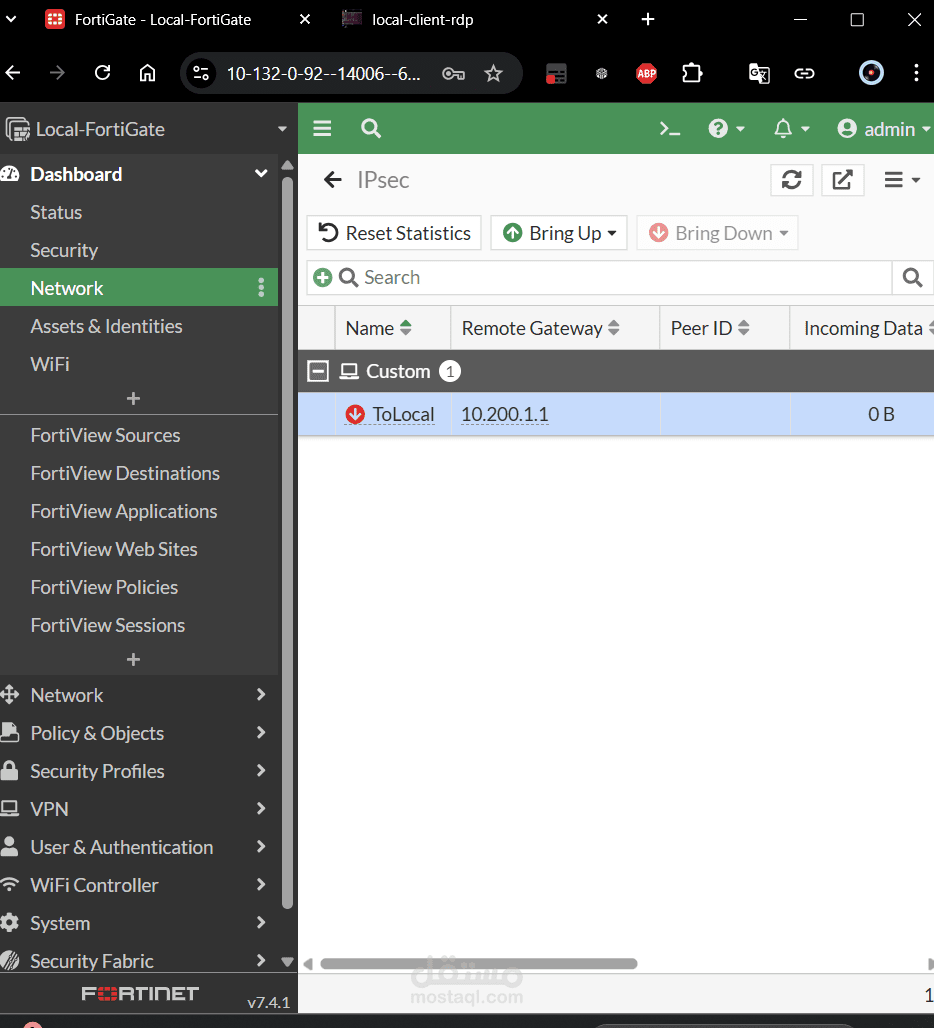
Task: Expand the Network menu with arrows icon
Action: (x=139, y=695)
